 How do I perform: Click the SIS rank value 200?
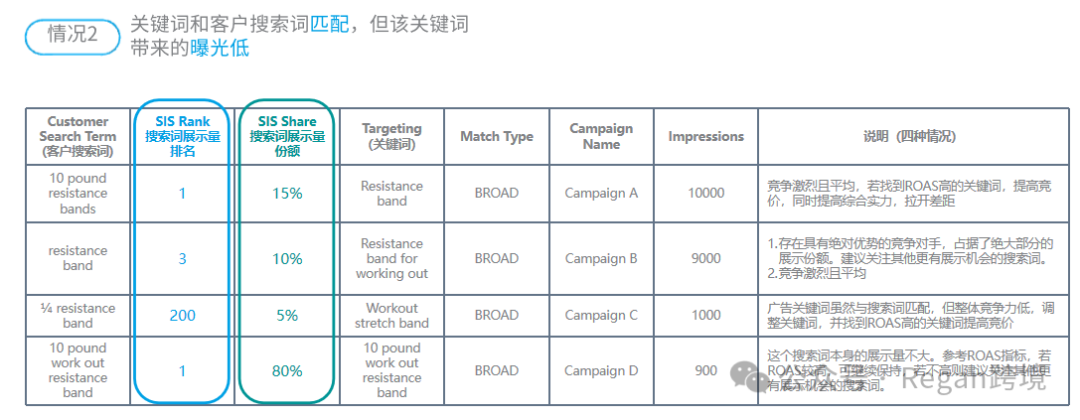pos(183,315)
